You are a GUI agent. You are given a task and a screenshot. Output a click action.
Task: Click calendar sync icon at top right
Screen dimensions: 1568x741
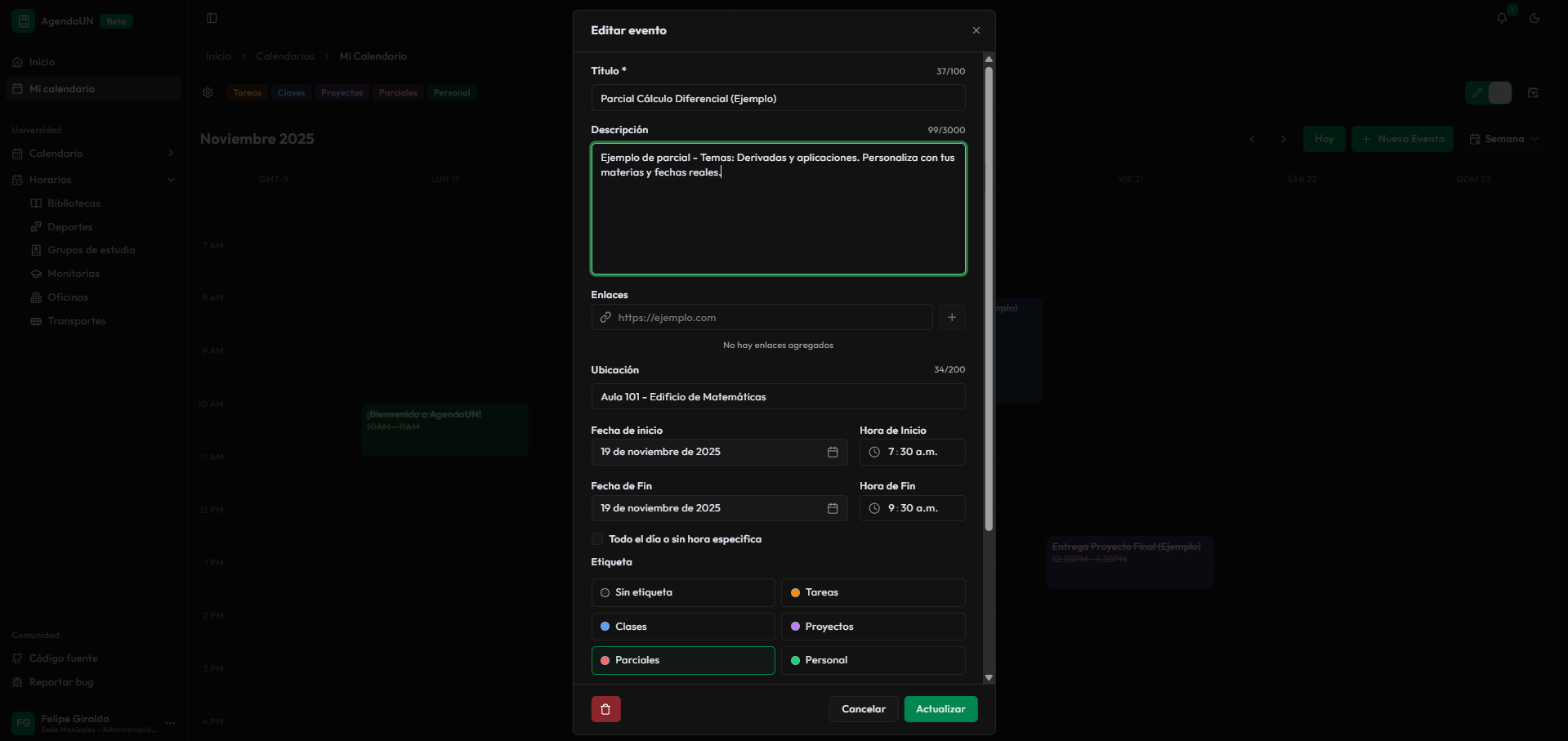click(1533, 92)
